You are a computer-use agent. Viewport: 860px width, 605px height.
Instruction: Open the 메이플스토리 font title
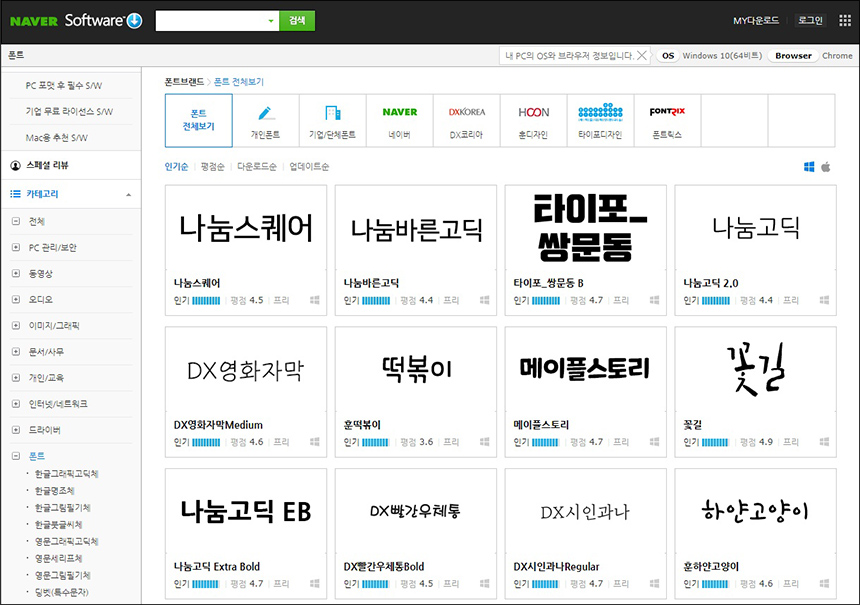point(541,425)
